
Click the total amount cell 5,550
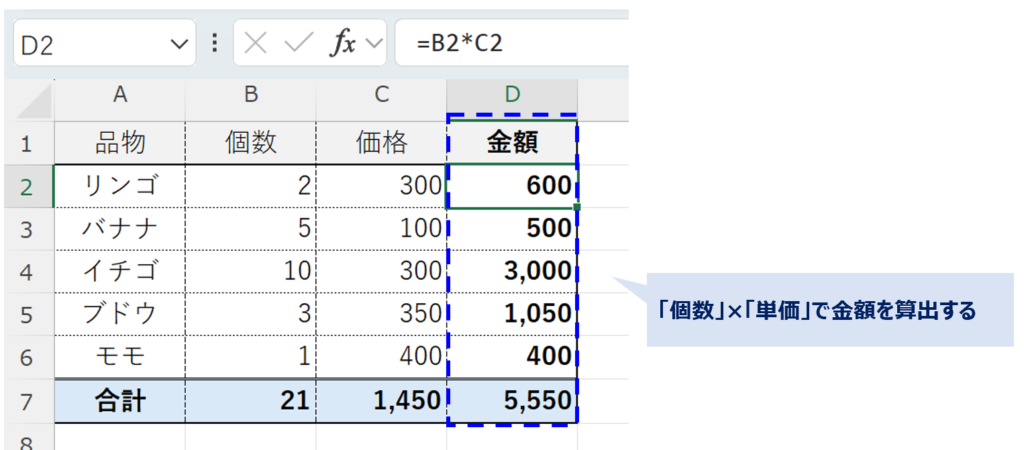[513, 400]
